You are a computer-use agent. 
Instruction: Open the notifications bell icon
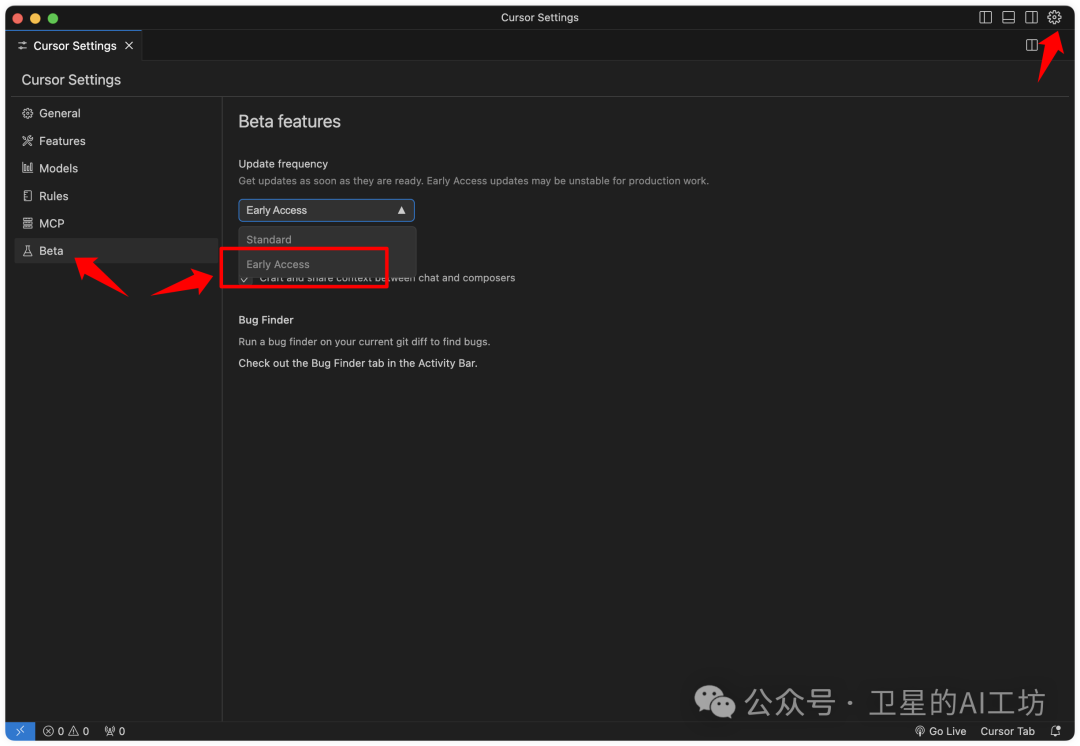point(1055,731)
